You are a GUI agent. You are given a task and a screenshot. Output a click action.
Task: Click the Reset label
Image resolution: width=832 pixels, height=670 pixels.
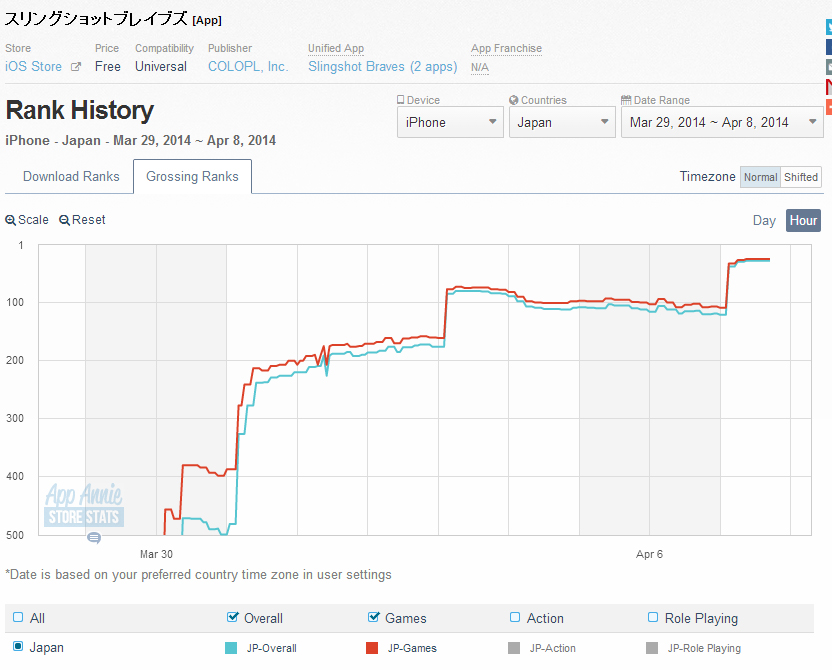pos(89,220)
